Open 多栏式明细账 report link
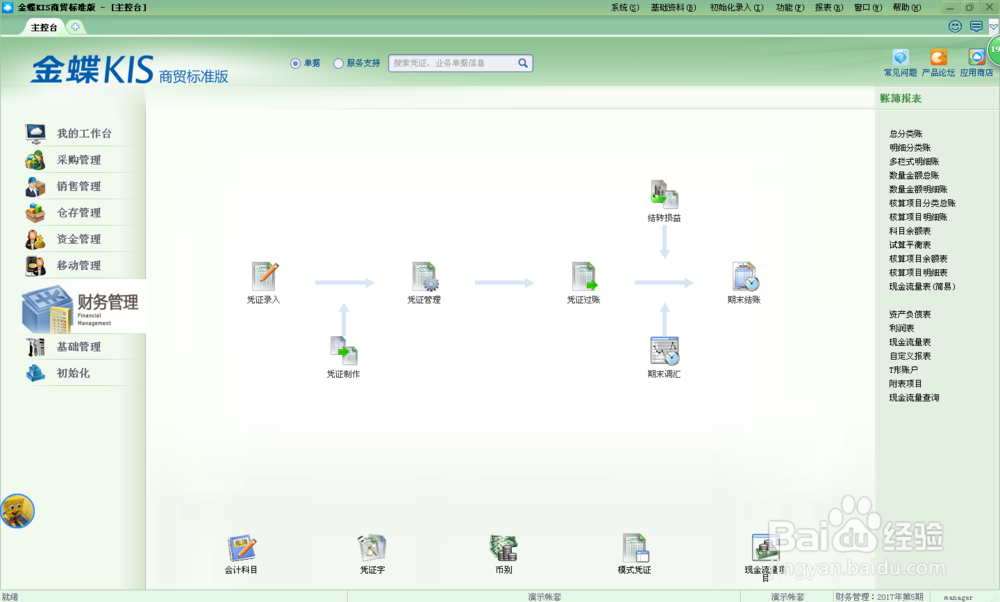 914,162
